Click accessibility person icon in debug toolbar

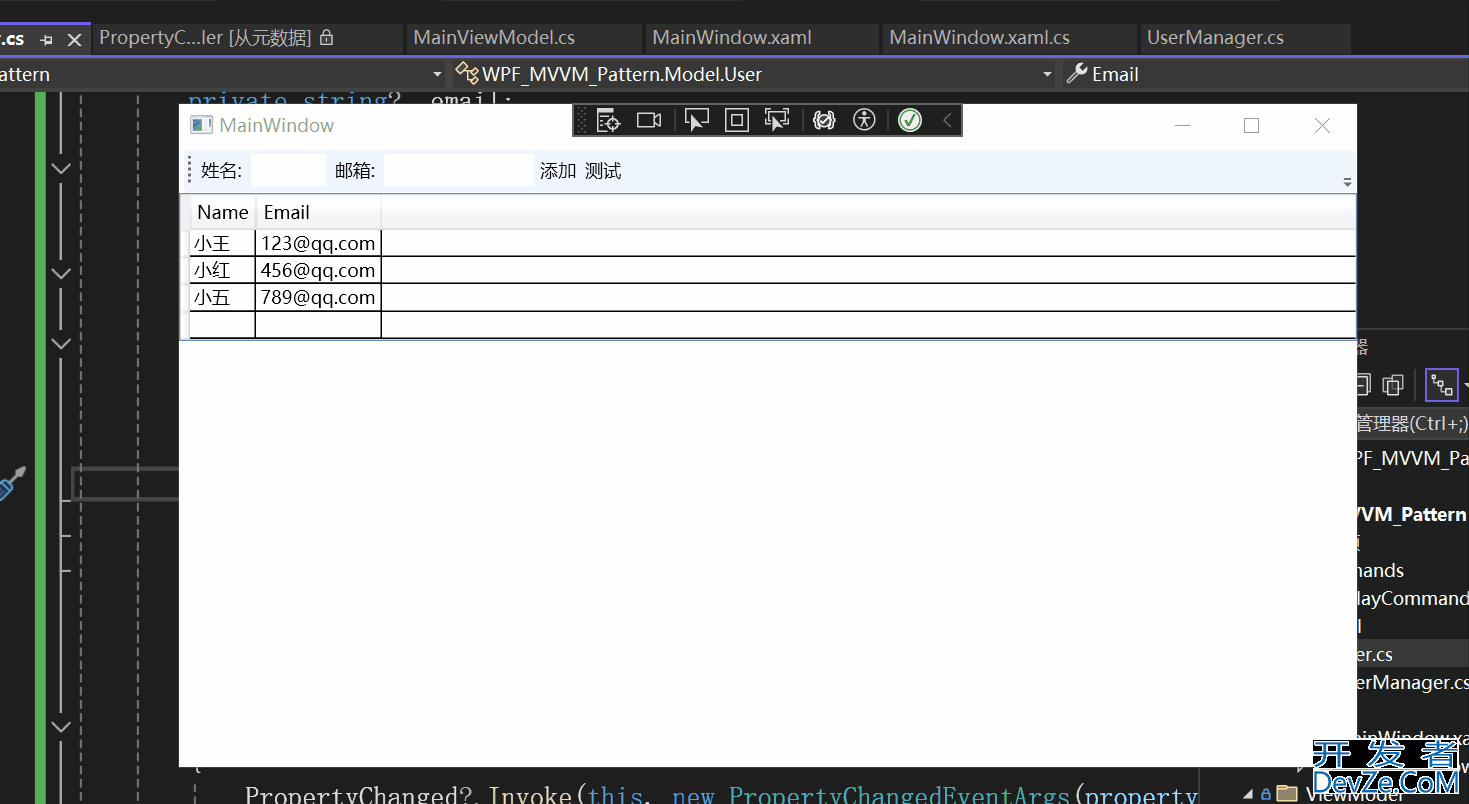(x=864, y=121)
